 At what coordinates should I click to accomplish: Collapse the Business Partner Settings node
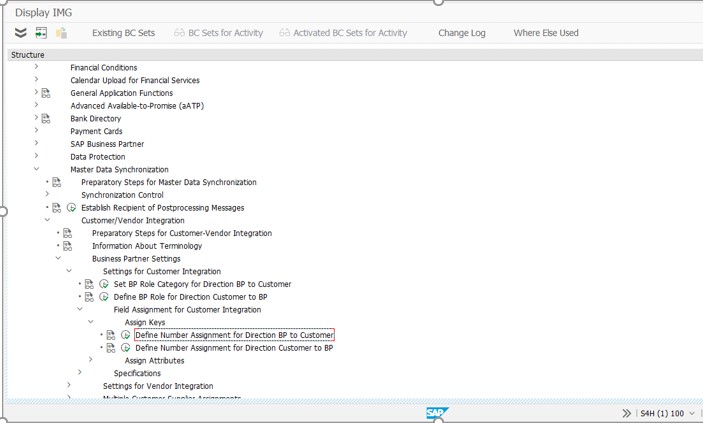58,258
